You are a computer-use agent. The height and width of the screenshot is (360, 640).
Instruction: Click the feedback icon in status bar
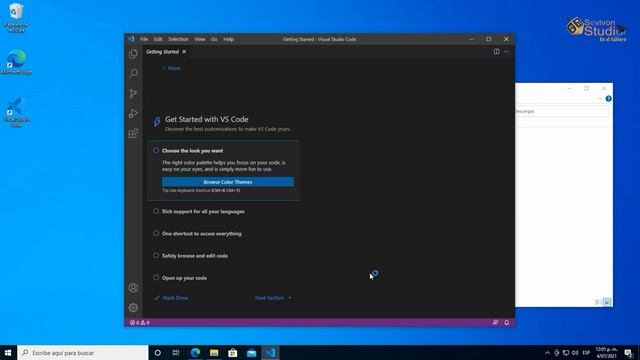(x=495, y=322)
